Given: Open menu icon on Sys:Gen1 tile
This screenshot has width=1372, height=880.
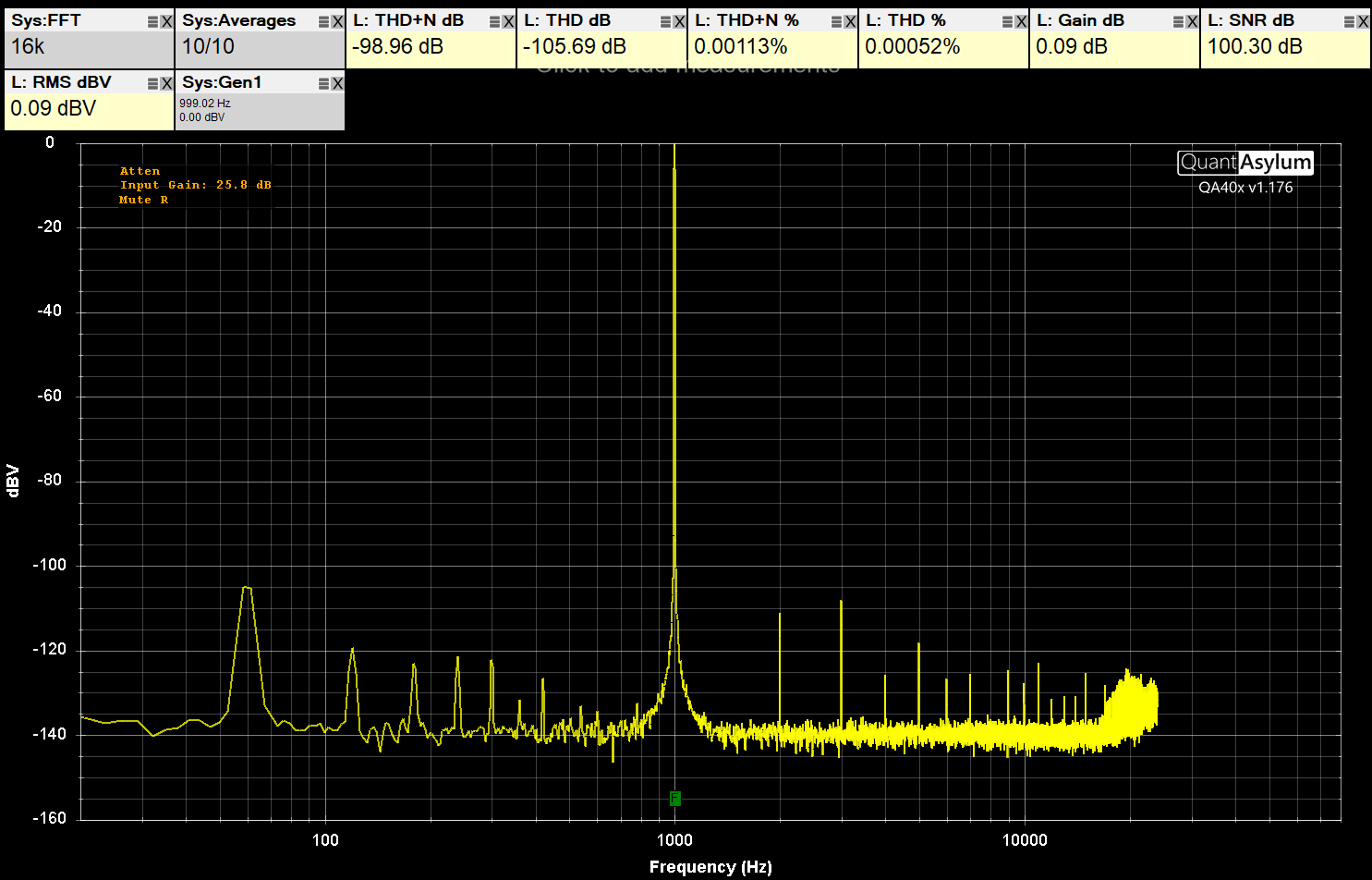Looking at the screenshot, I should [x=324, y=83].
